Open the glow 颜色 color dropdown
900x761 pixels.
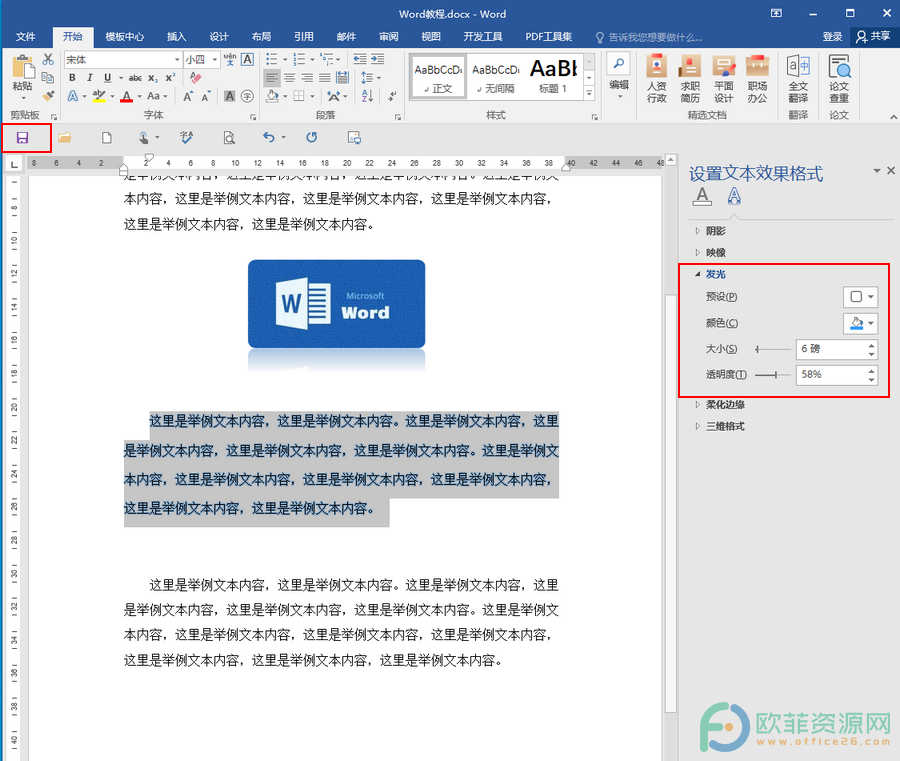pyautogui.click(x=860, y=323)
